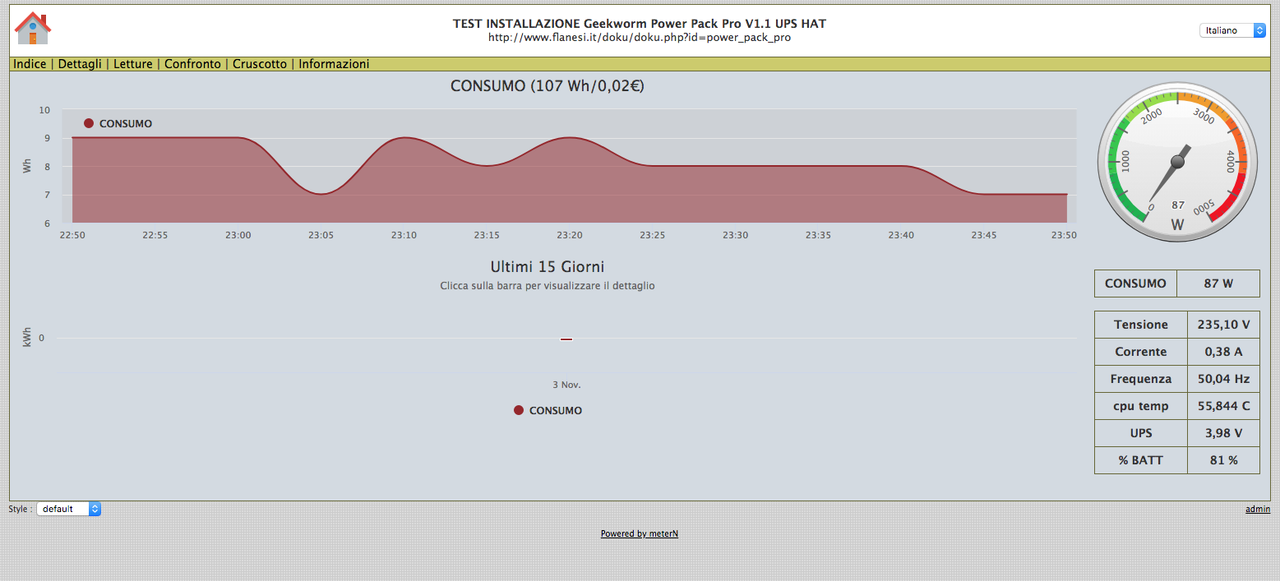Open the Indice menu item

point(30,64)
